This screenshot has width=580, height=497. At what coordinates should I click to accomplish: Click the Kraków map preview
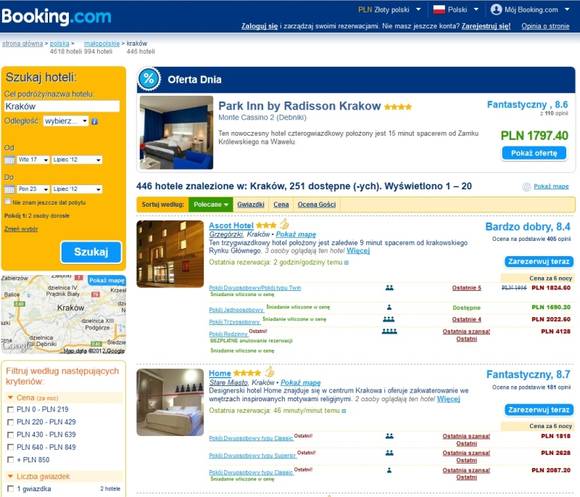[63, 315]
